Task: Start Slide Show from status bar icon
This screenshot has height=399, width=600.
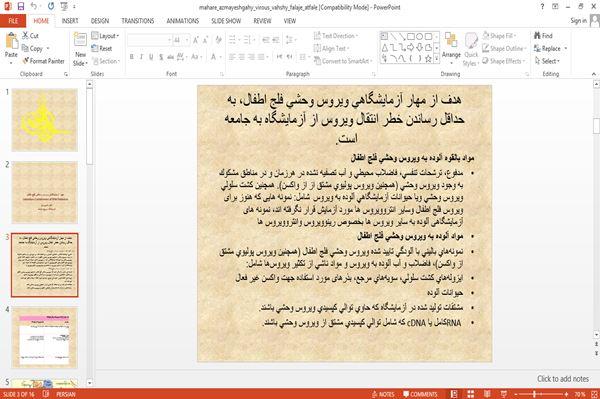Action: tap(504, 394)
